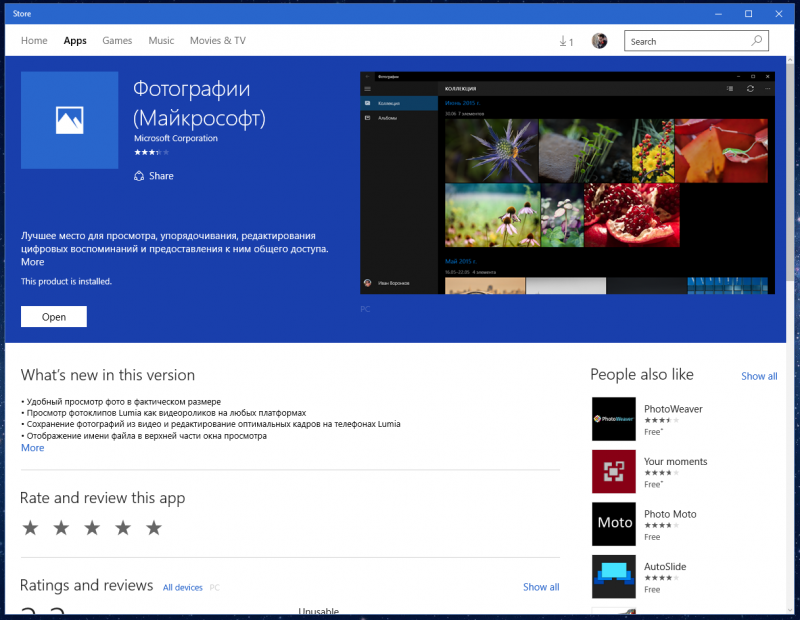The height and width of the screenshot is (620, 800).
Task: Rate the app three stars
Action: [x=92, y=528]
